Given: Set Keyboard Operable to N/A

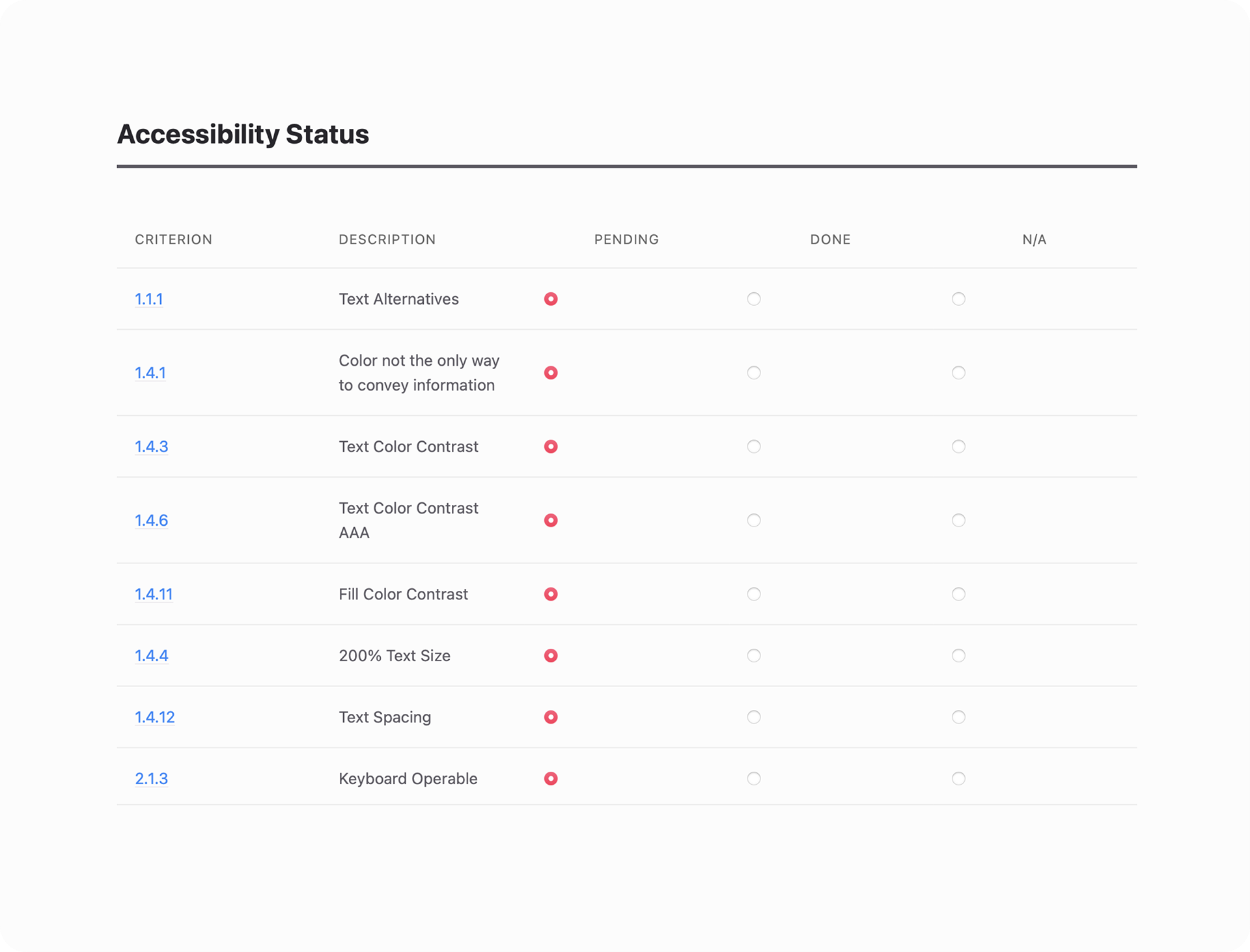Looking at the screenshot, I should click(958, 778).
